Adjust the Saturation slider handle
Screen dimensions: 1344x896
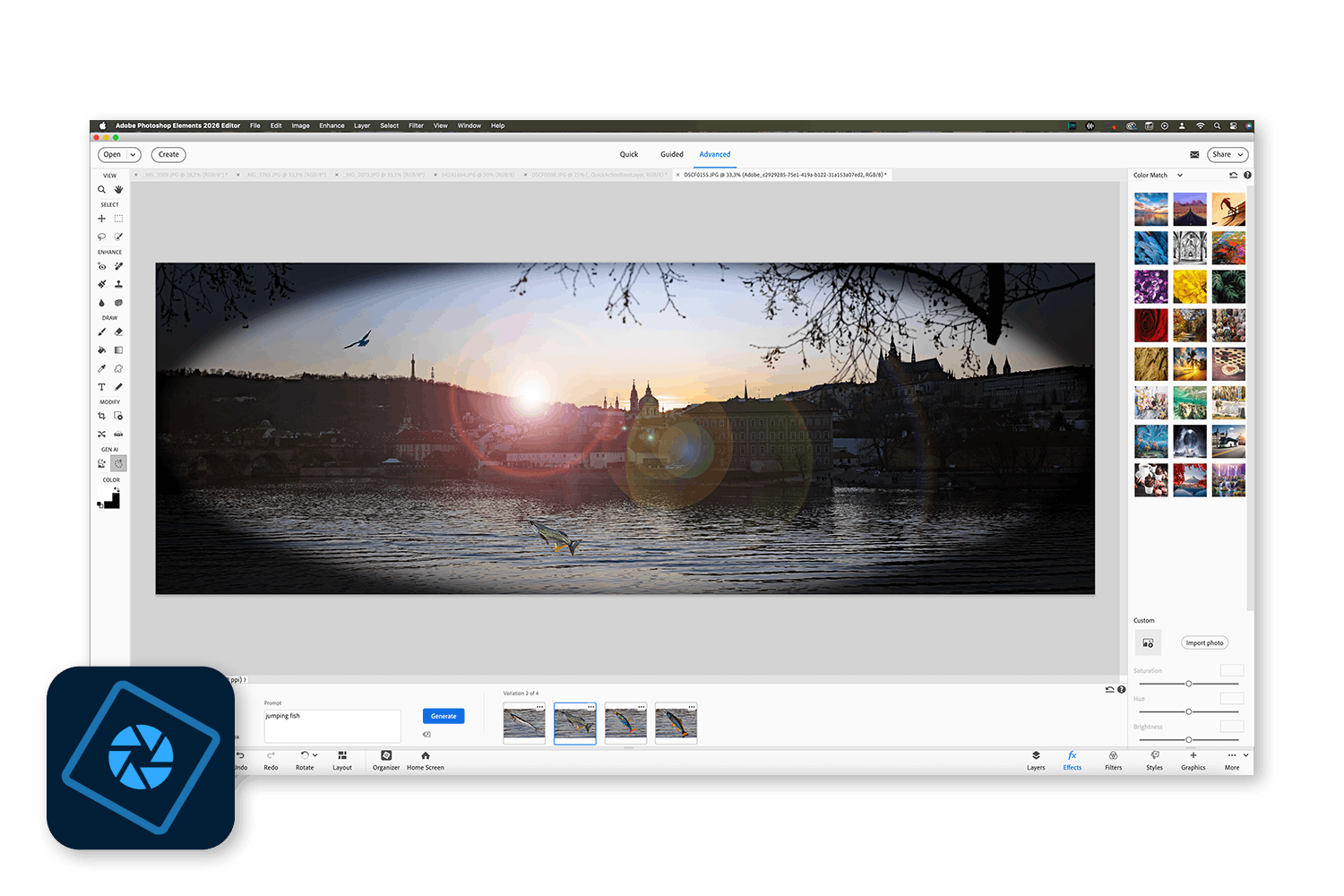1189,684
